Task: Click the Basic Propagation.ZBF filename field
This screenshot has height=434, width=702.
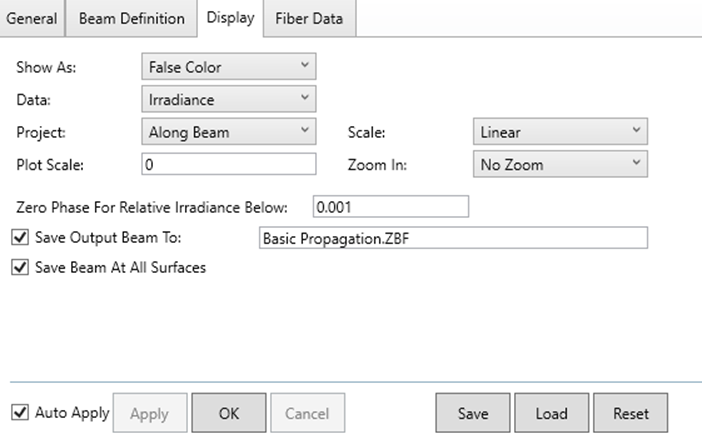Action: tap(452, 237)
